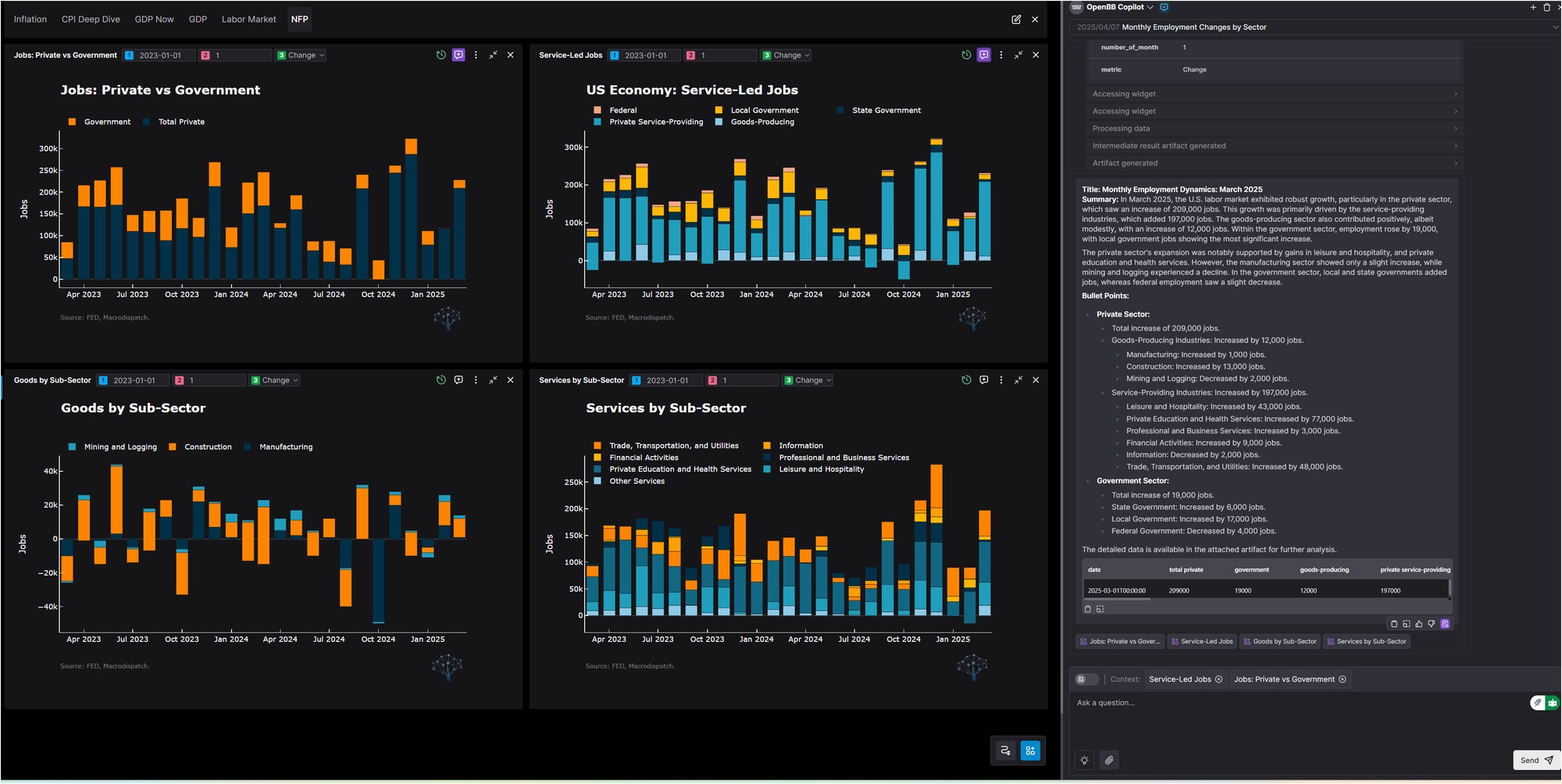1562x784 pixels.
Task: Click the thumbs up icon on Copilot response
Action: (1419, 624)
